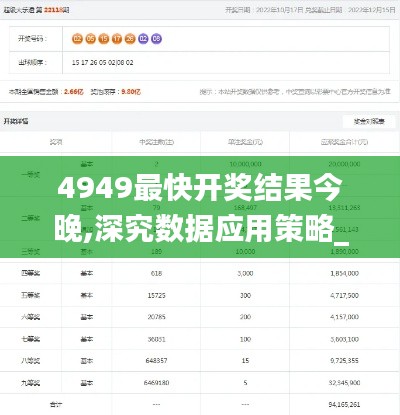The height and width of the screenshot is (415, 400).
Task: Click total payout 32,345,900
Action: (344, 383)
